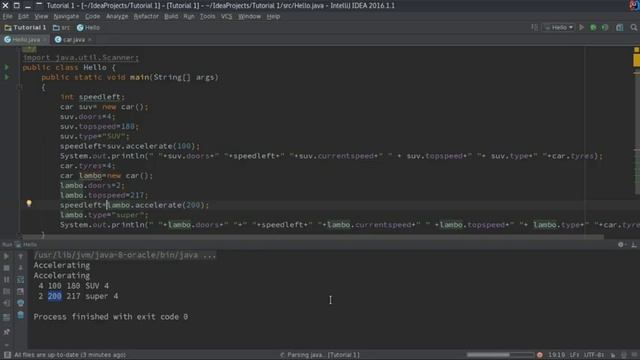Open the Analyze menu
Screen dimensions: 640x360
(117, 16)
